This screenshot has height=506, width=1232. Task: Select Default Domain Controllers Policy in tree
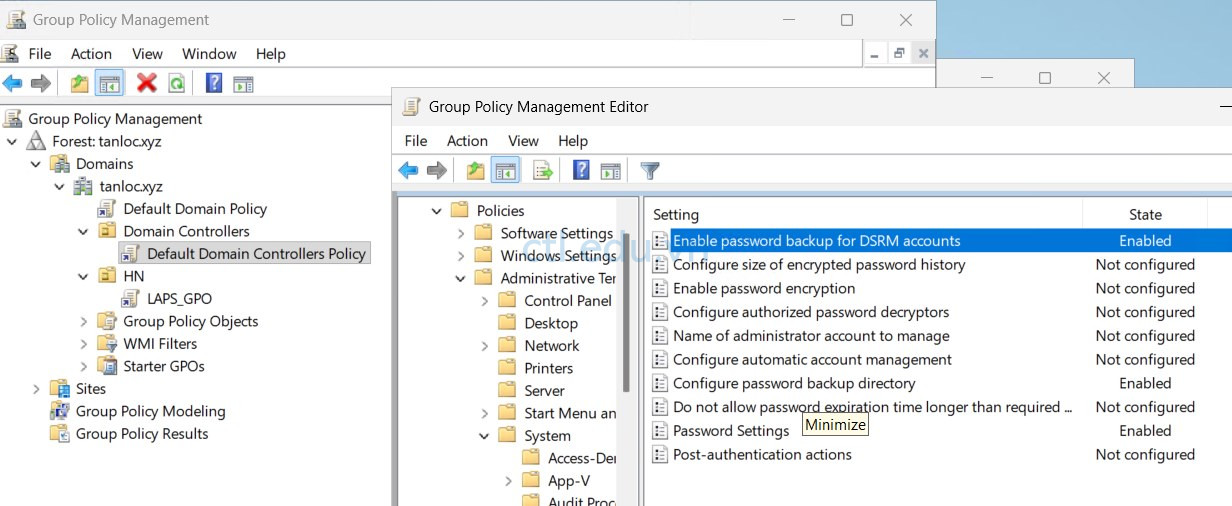click(x=256, y=254)
